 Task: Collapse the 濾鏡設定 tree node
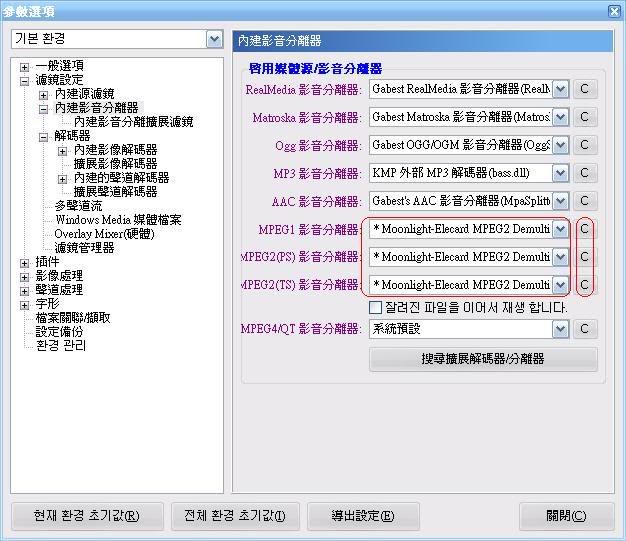(x=25, y=80)
